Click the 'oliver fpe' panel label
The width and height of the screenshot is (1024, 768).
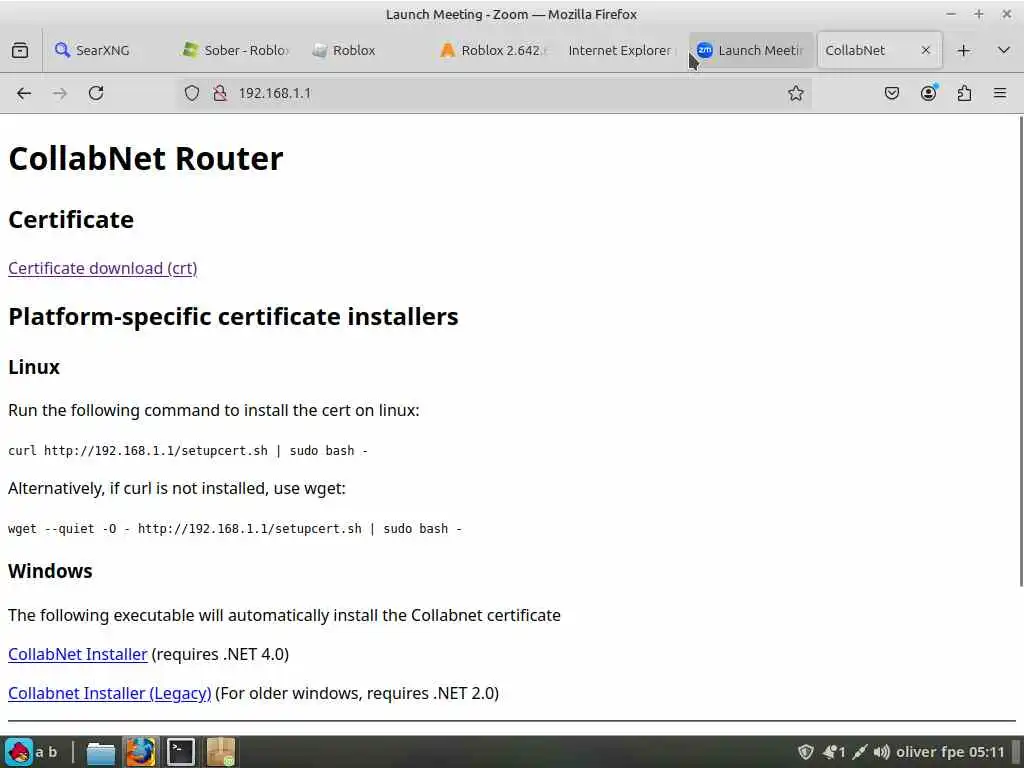tap(931, 752)
